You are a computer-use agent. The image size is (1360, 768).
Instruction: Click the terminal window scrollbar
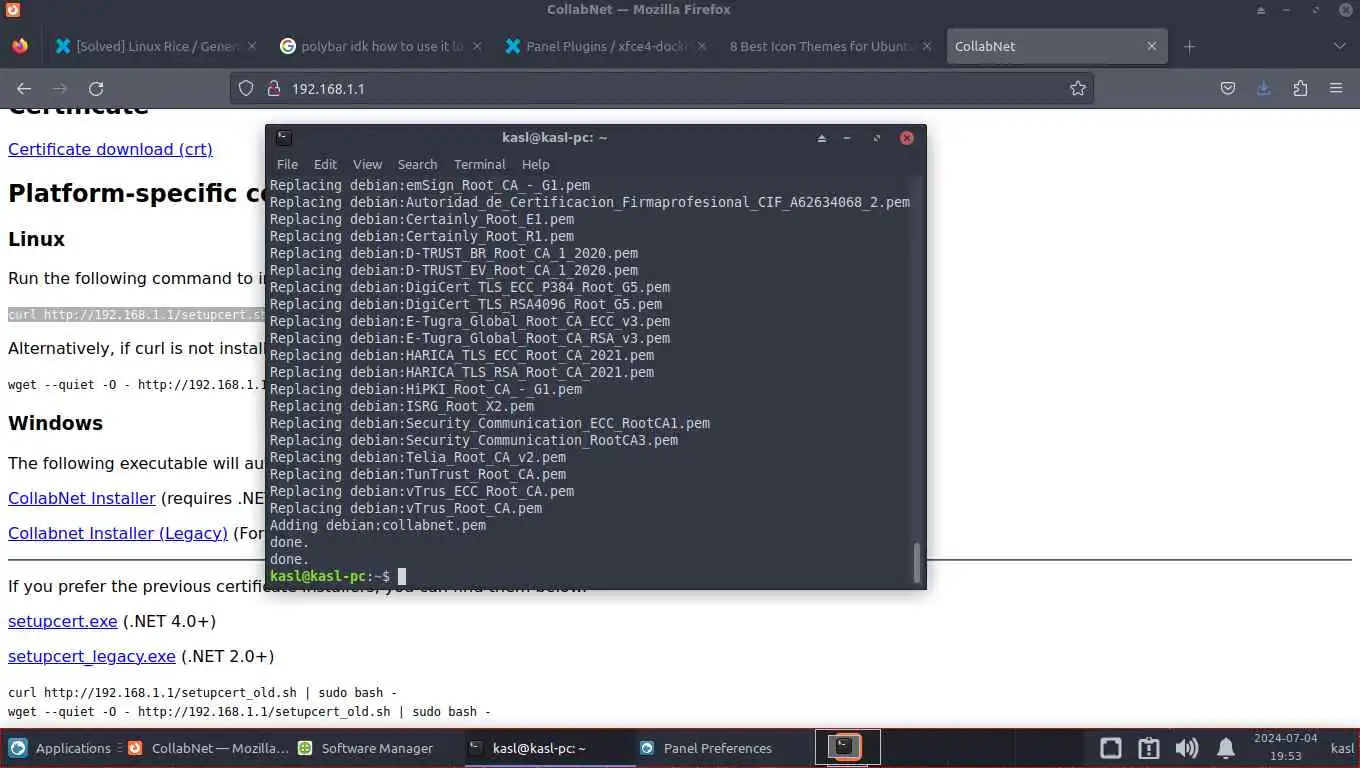pyautogui.click(x=916, y=563)
